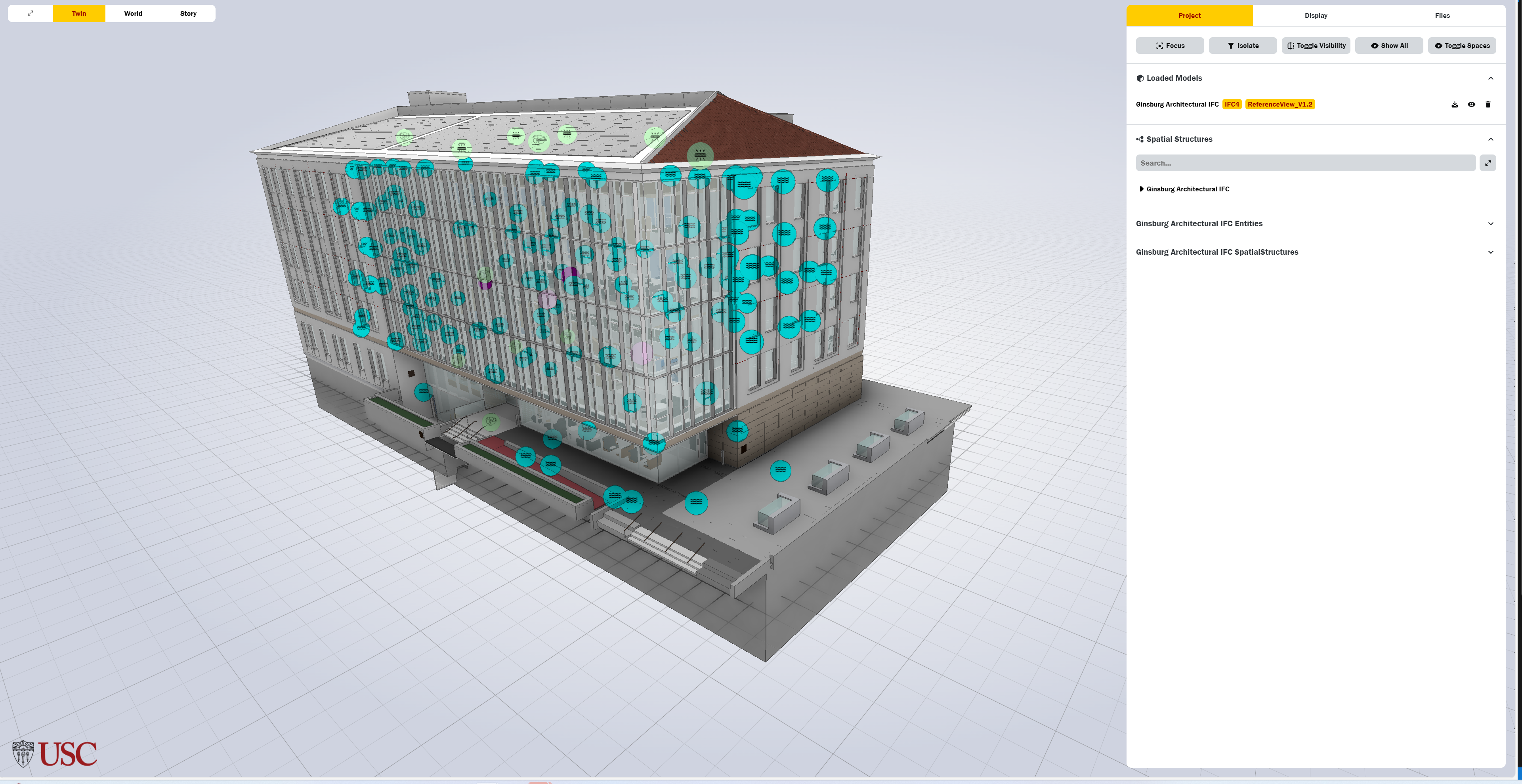Click the dark green sensor marker on the red roof
Screen dimensions: 1522x784
click(x=700, y=155)
